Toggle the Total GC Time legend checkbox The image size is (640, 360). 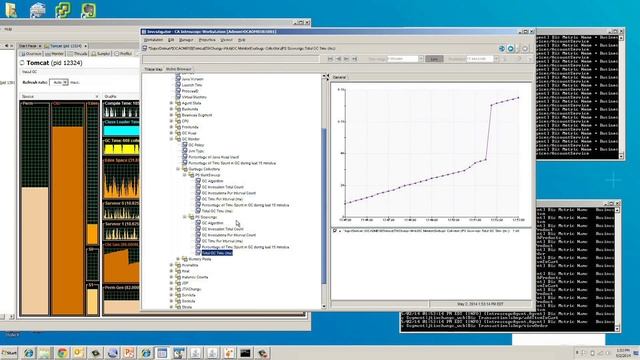pyautogui.click(x=335, y=231)
